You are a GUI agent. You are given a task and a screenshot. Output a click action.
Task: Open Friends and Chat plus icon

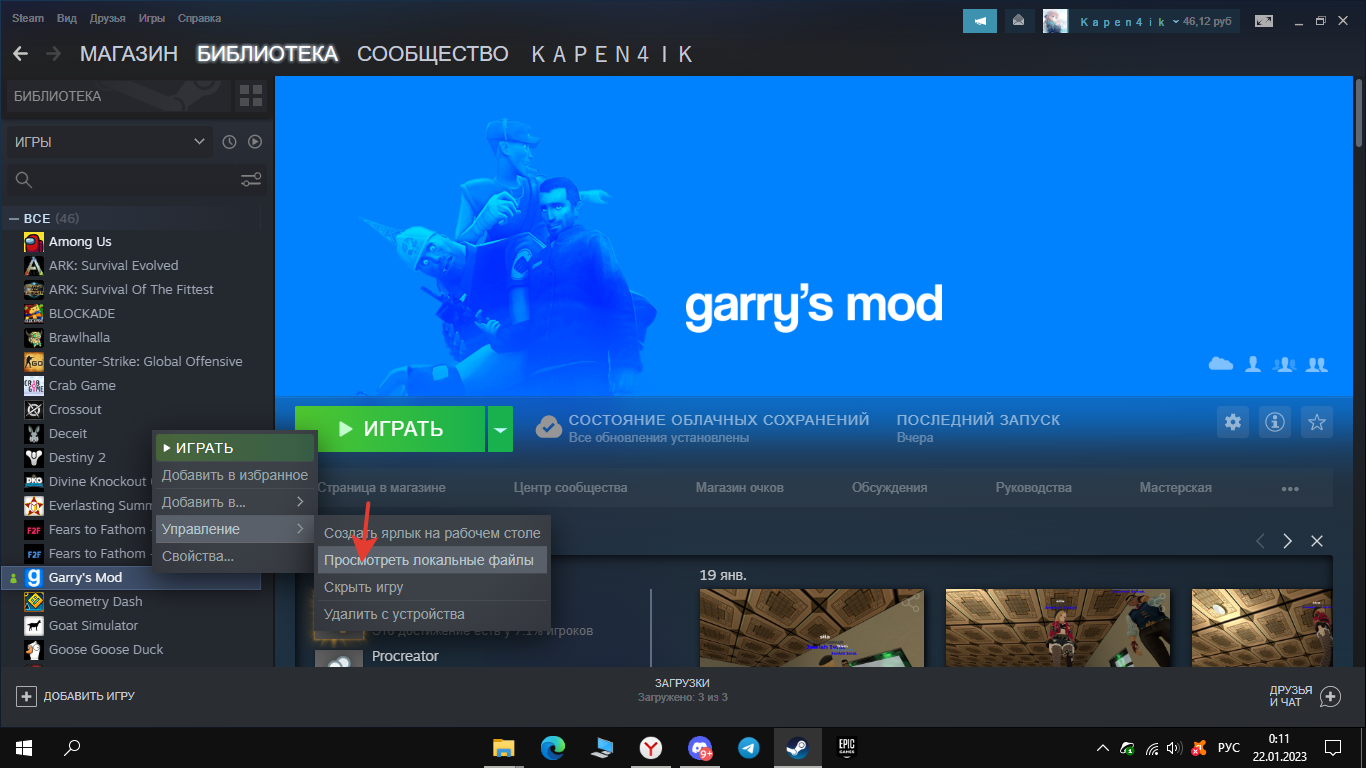pyautogui.click(x=1330, y=696)
